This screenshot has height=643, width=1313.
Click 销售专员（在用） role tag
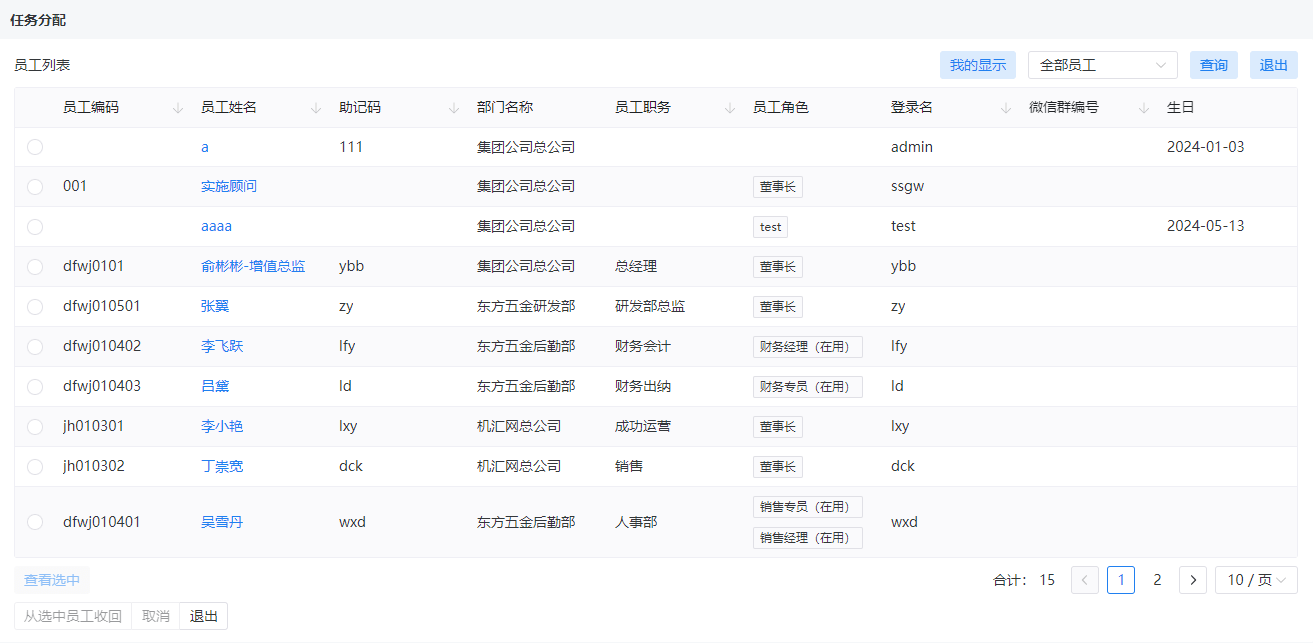pyautogui.click(x=808, y=507)
